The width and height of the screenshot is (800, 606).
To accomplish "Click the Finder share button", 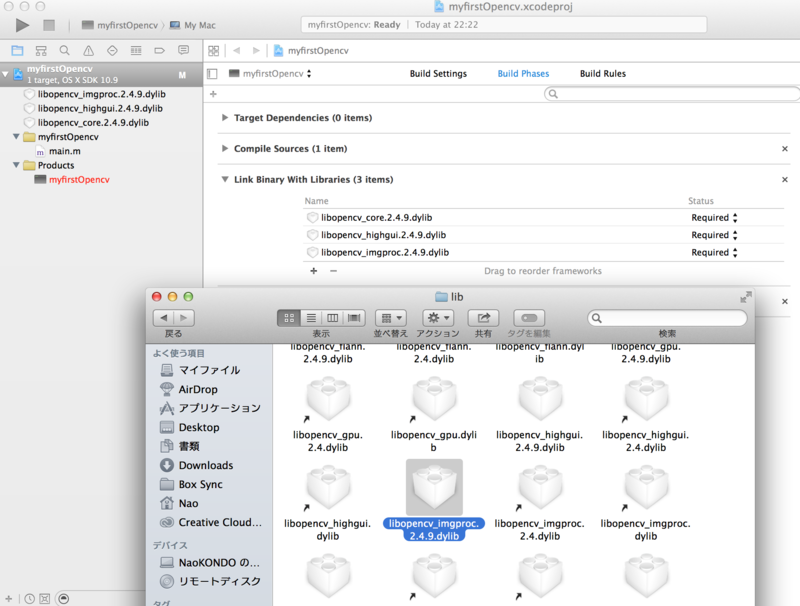I will [x=483, y=318].
